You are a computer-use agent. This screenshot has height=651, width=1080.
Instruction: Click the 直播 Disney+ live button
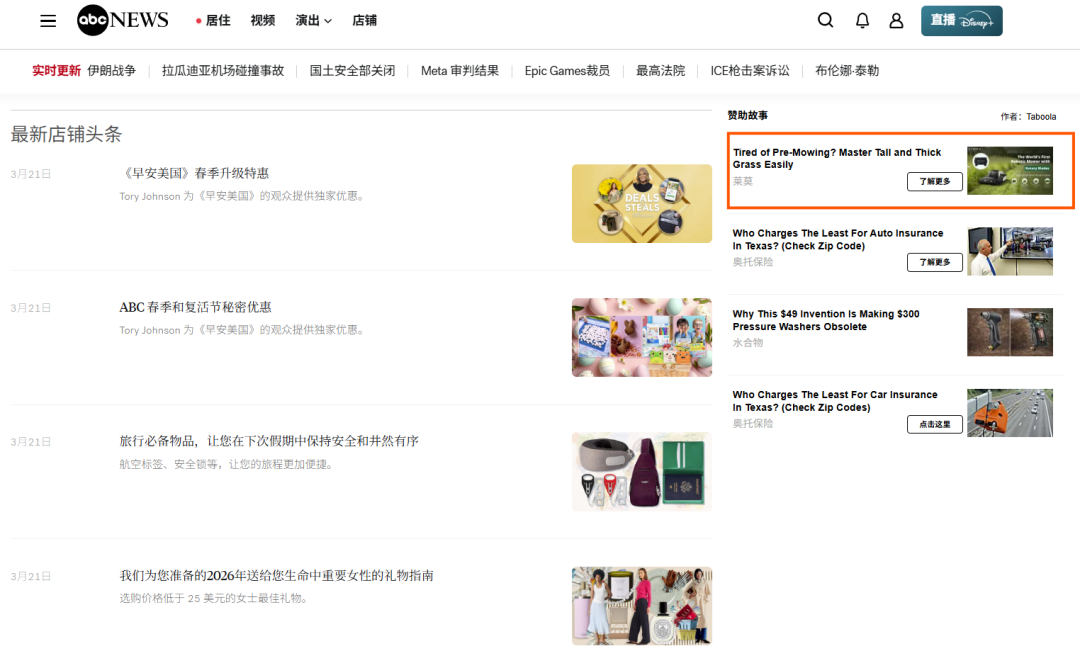961,21
